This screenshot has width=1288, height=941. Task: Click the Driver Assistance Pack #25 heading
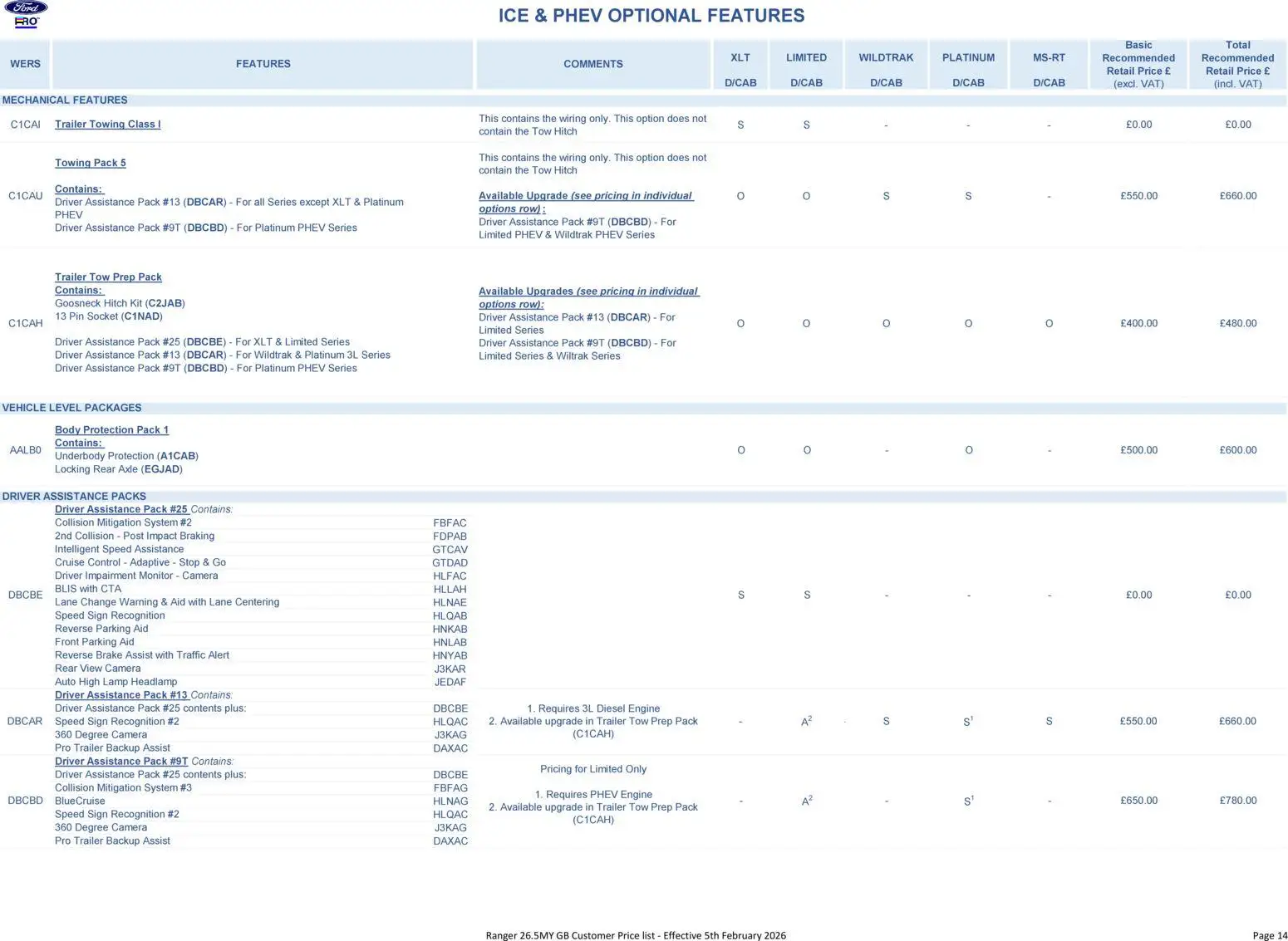[121, 510]
